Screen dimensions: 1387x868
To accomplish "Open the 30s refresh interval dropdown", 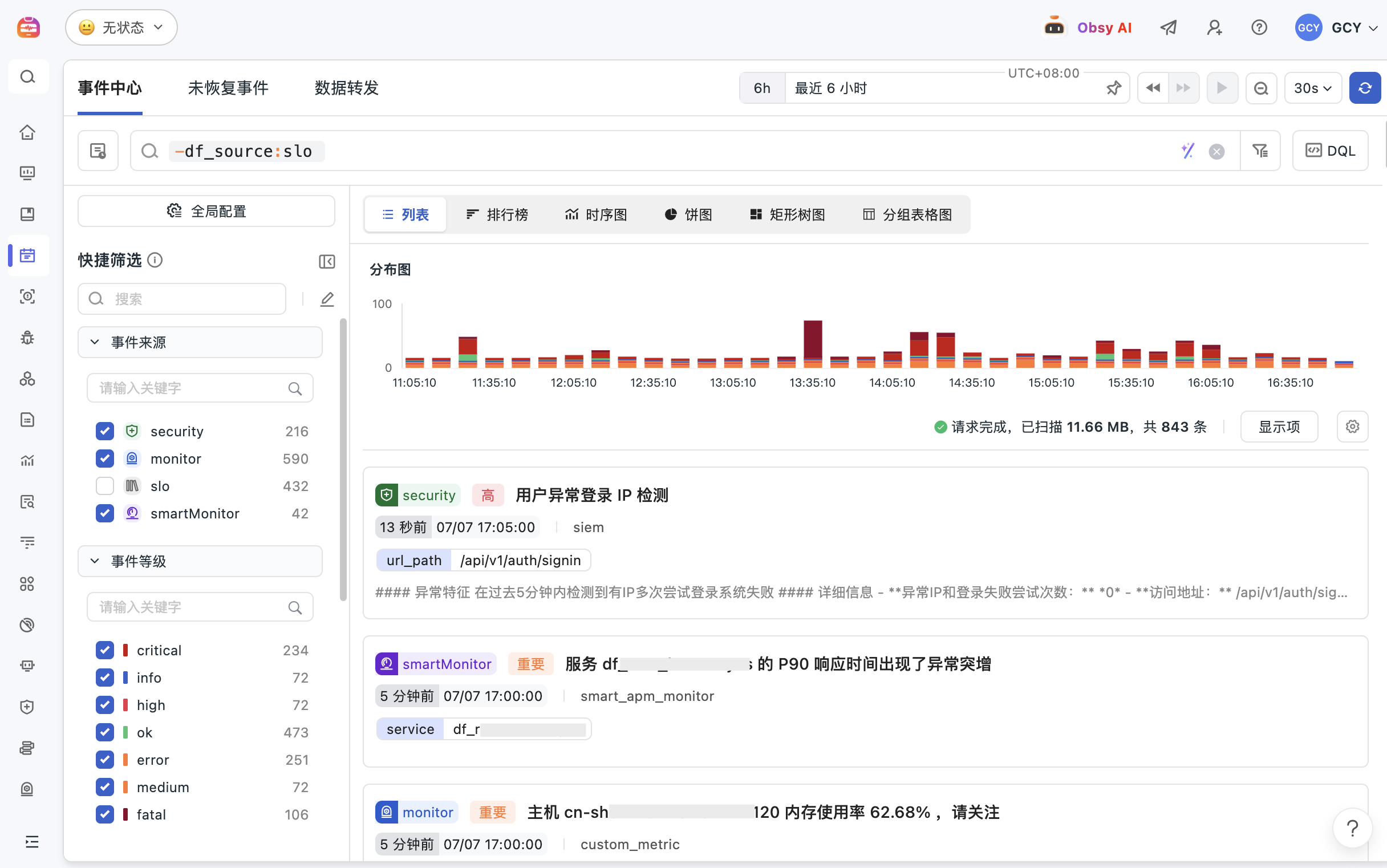I will coord(1312,88).
